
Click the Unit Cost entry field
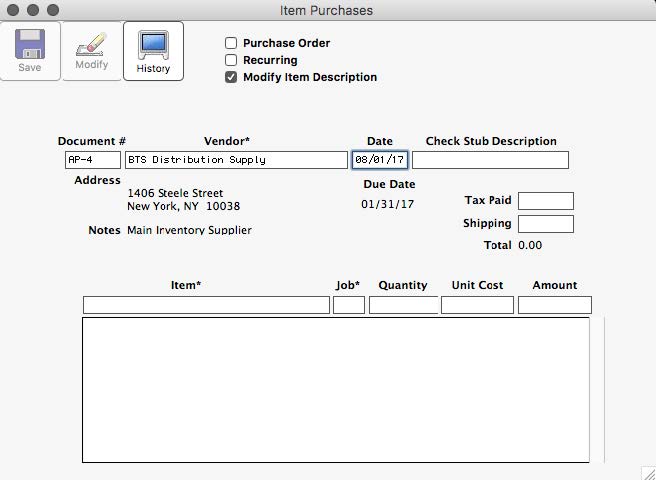pos(477,305)
